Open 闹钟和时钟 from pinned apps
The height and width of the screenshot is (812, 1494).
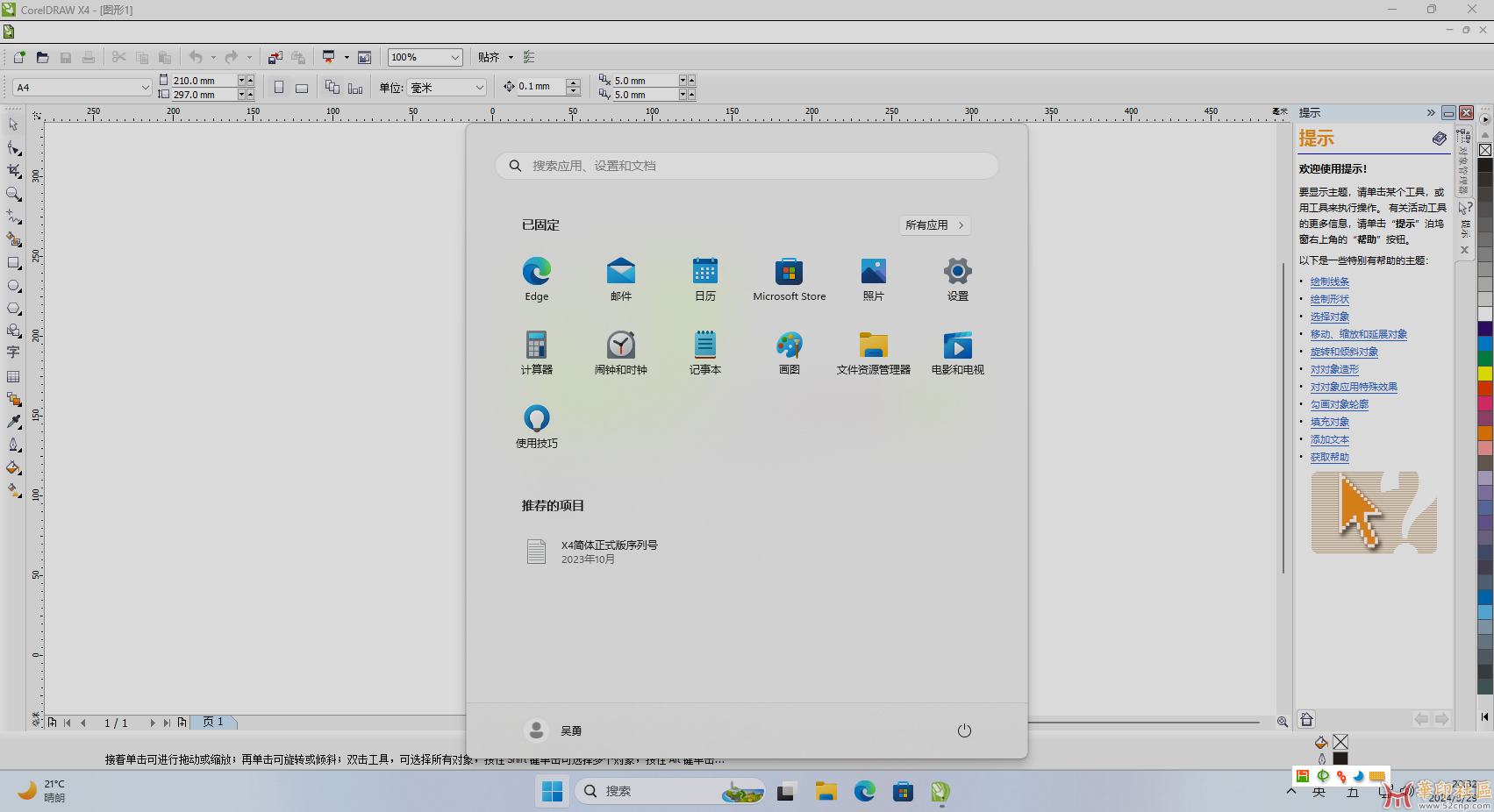point(621,353)
